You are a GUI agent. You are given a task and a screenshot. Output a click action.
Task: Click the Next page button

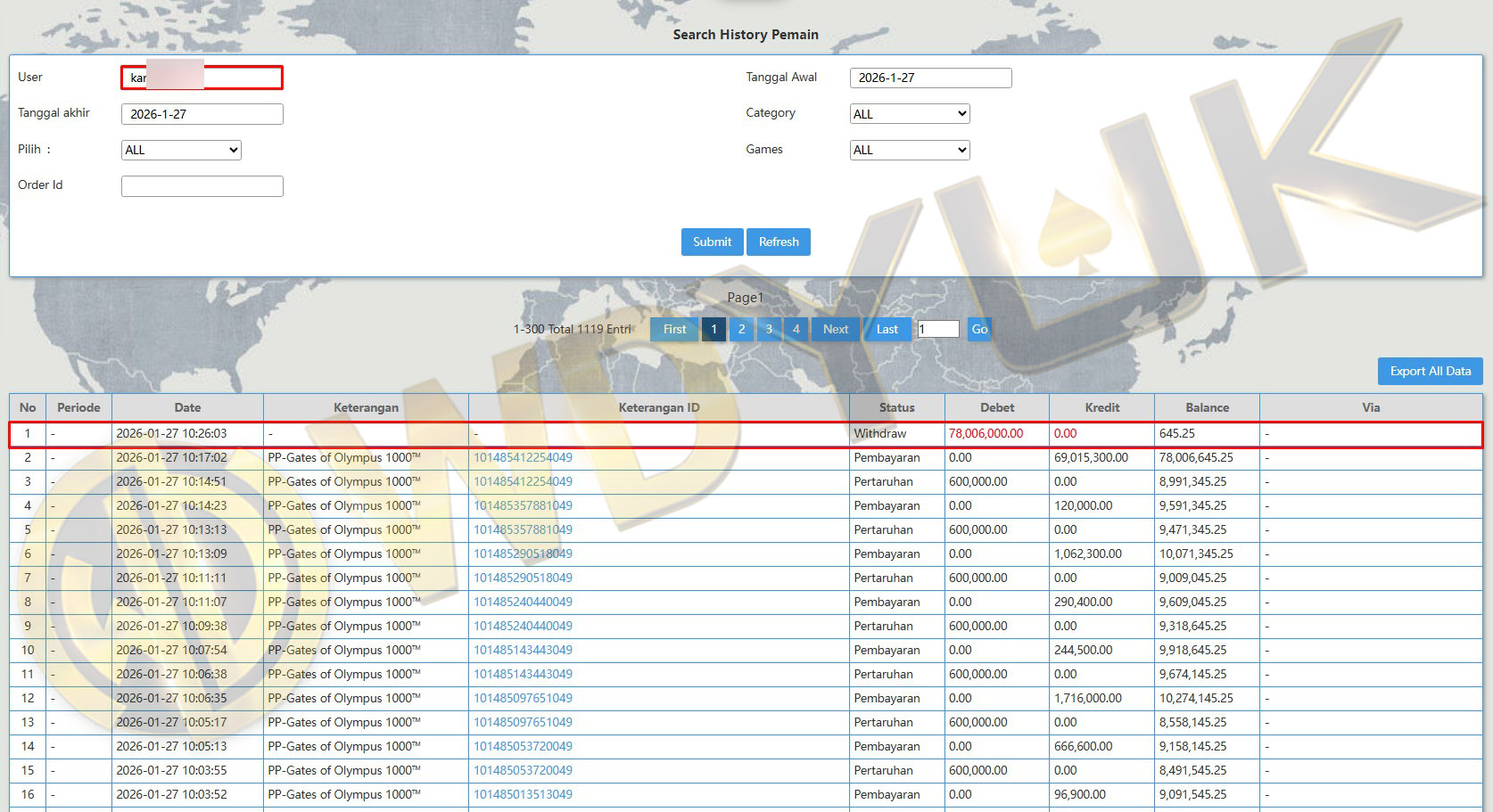[836, 329]
